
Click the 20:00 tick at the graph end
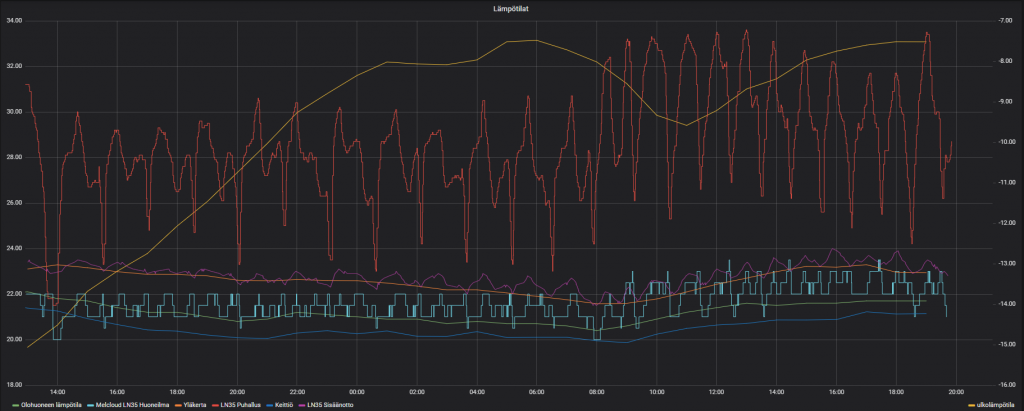(x=956, y=392)
